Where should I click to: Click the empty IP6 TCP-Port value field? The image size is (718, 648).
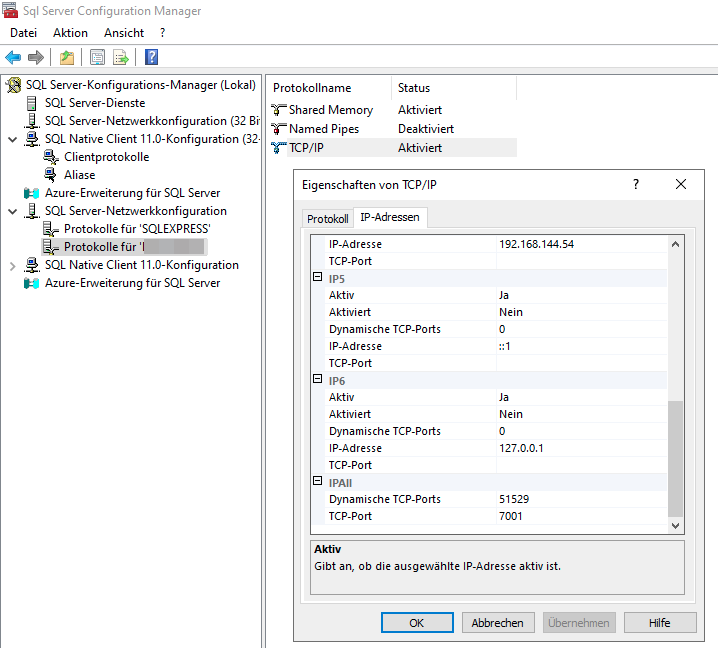click(582, 465)
